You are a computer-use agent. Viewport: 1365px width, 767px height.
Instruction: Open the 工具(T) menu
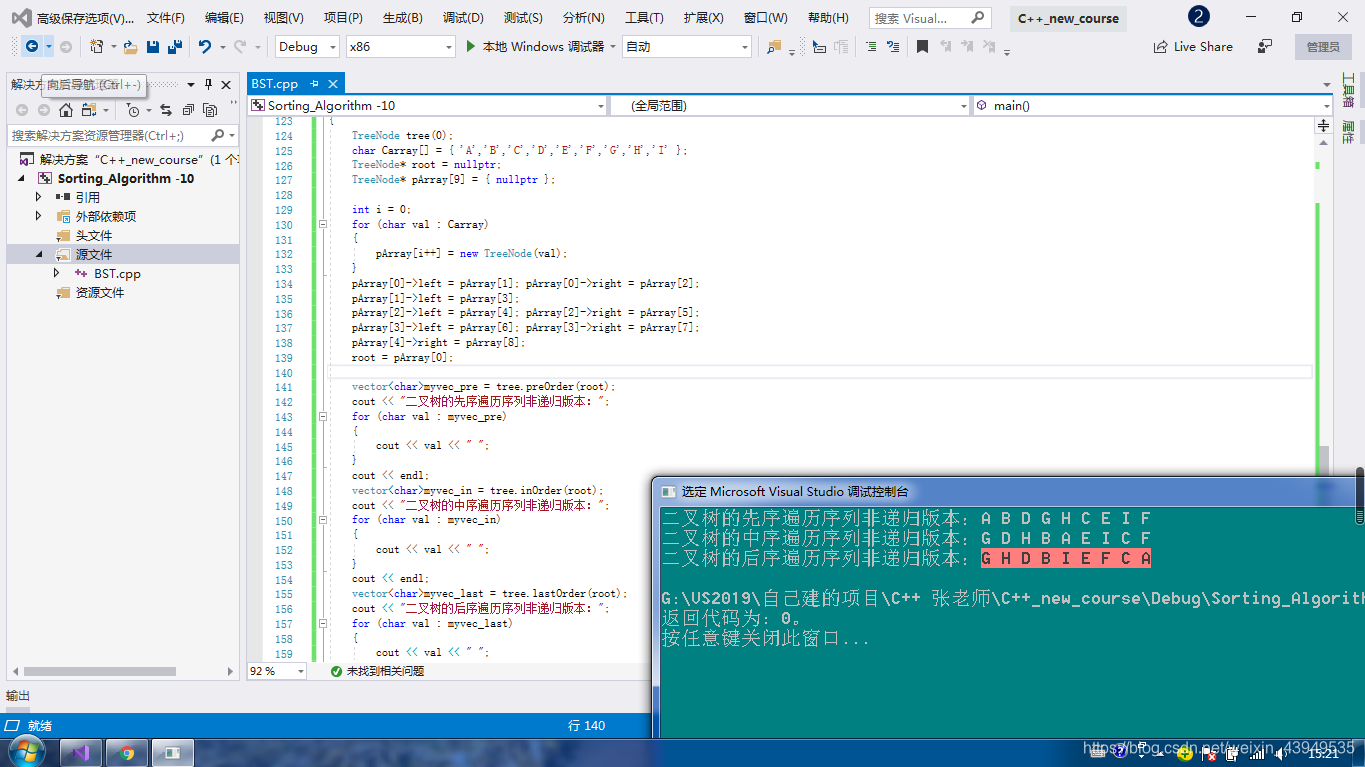pyautogui.click(x=643, y=18)
